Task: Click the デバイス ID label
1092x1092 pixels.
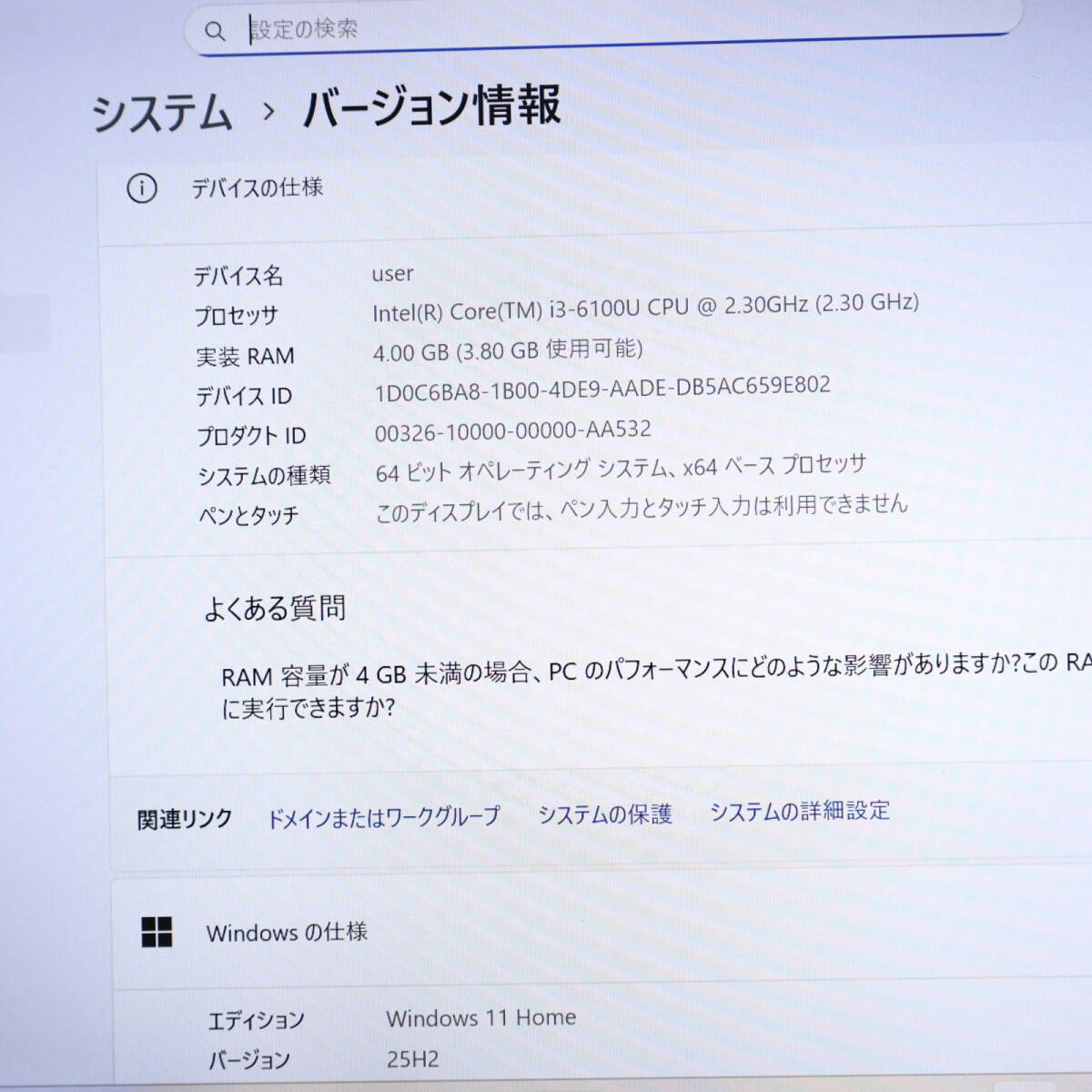Action: tap(244, 396)
